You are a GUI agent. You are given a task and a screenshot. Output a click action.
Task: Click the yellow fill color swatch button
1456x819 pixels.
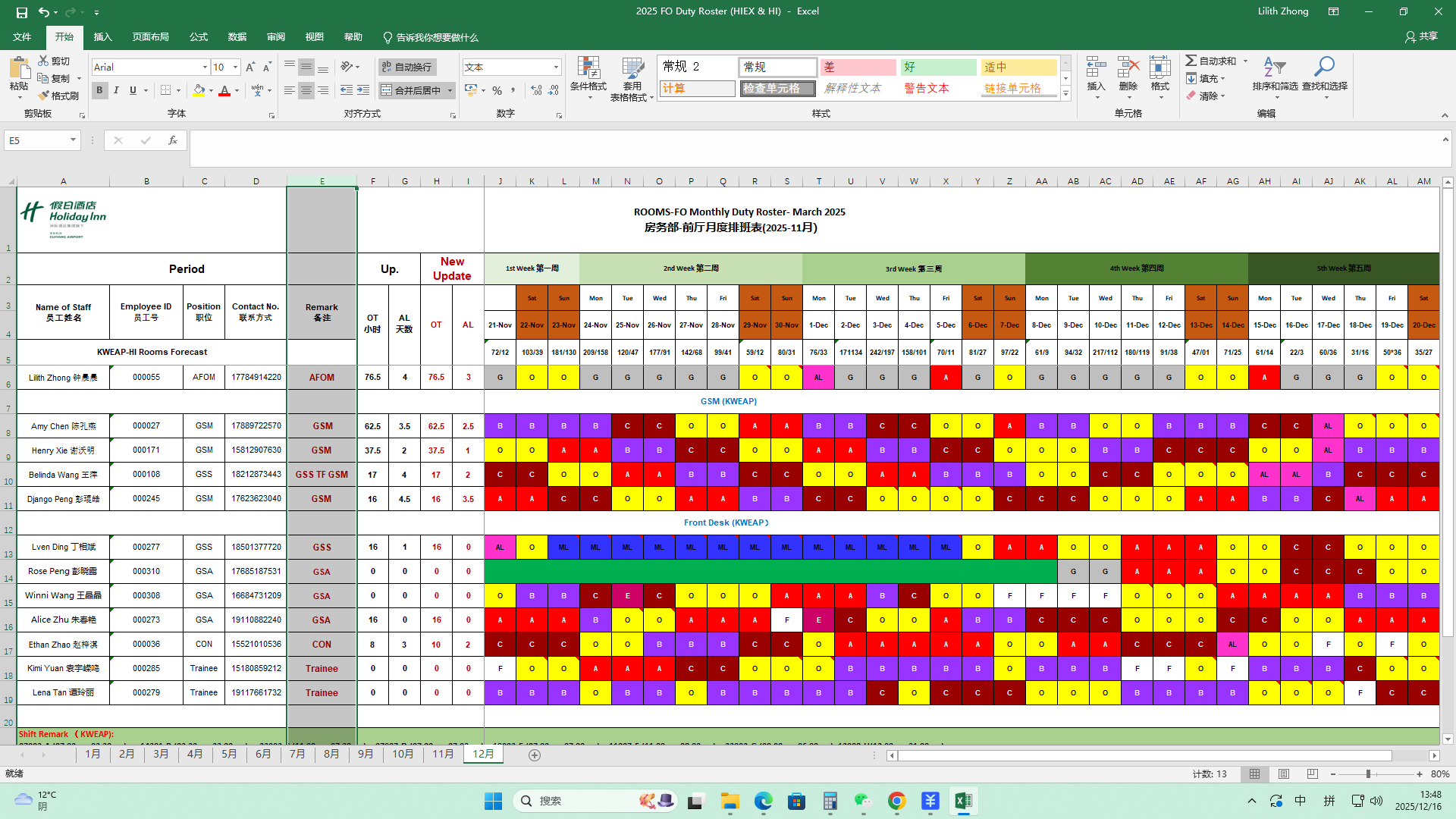(x=199, y=90)
